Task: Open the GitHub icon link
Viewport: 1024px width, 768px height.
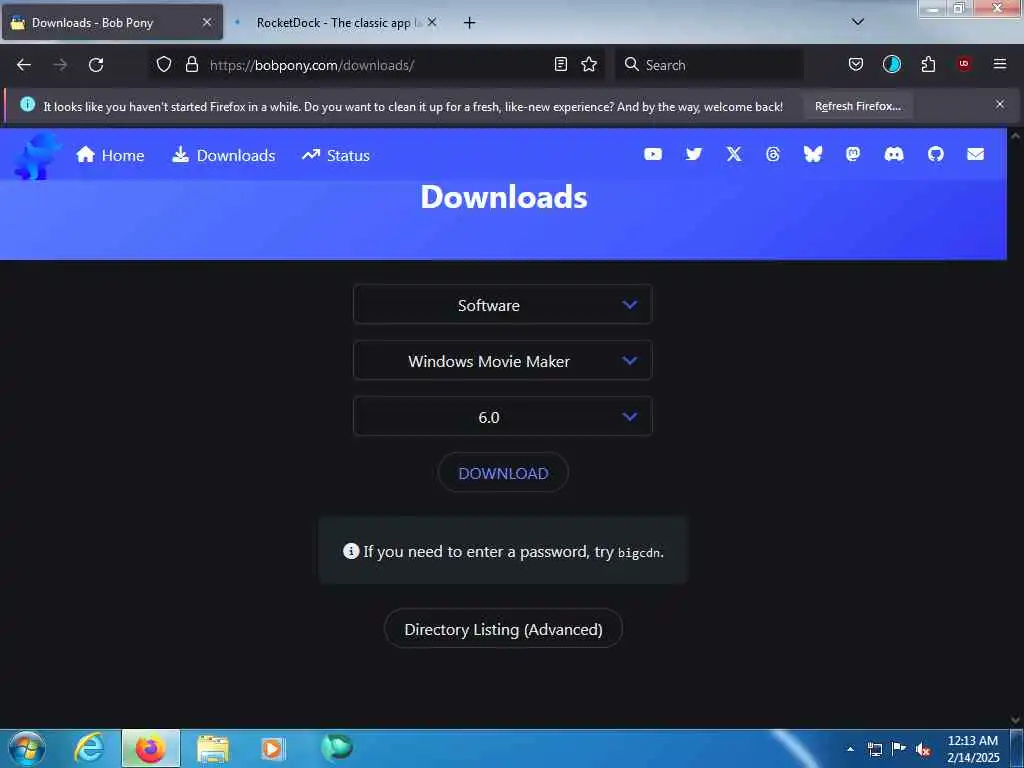Action: [x=936, y=154]
